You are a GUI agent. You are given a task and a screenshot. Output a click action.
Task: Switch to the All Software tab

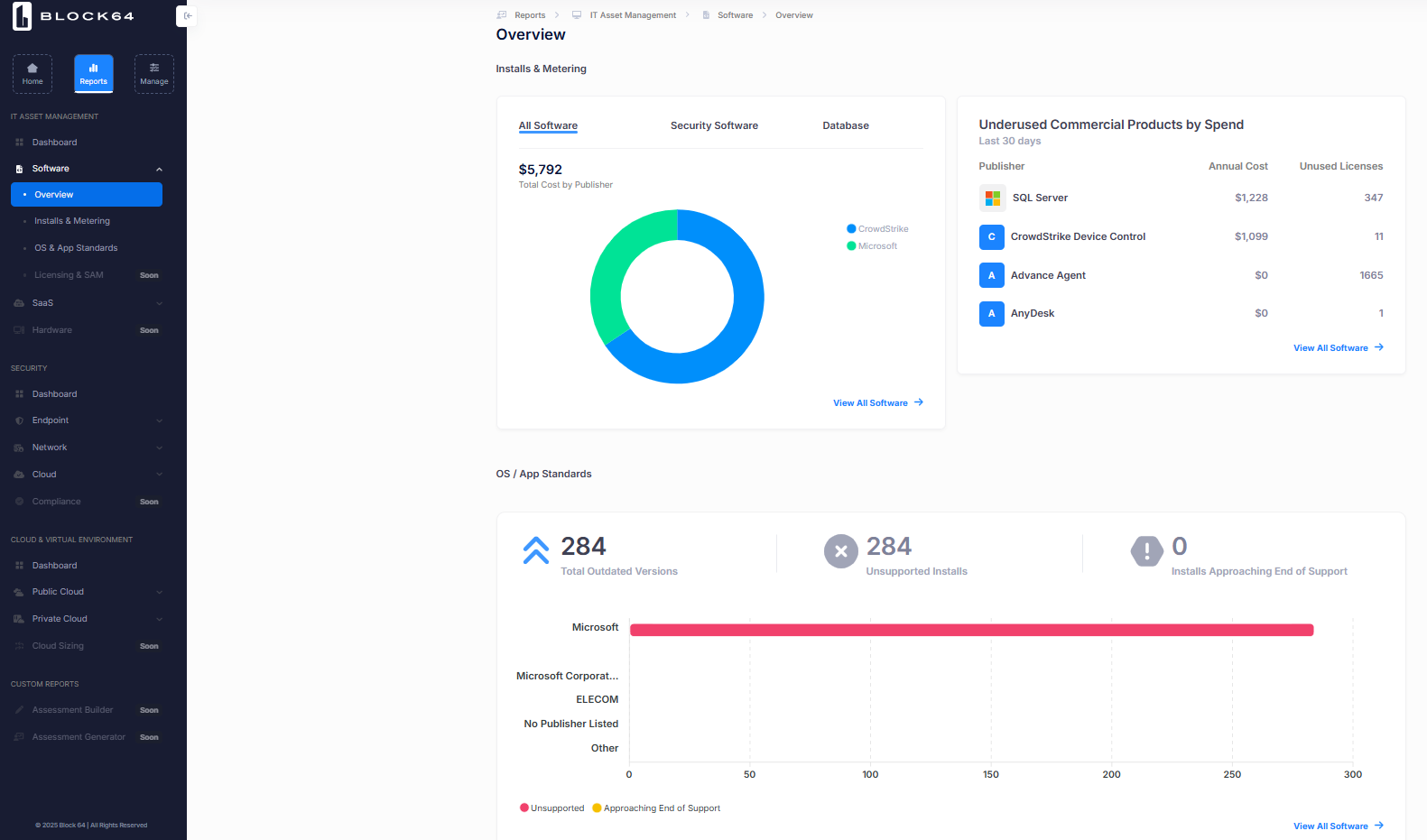click(548, 126)
